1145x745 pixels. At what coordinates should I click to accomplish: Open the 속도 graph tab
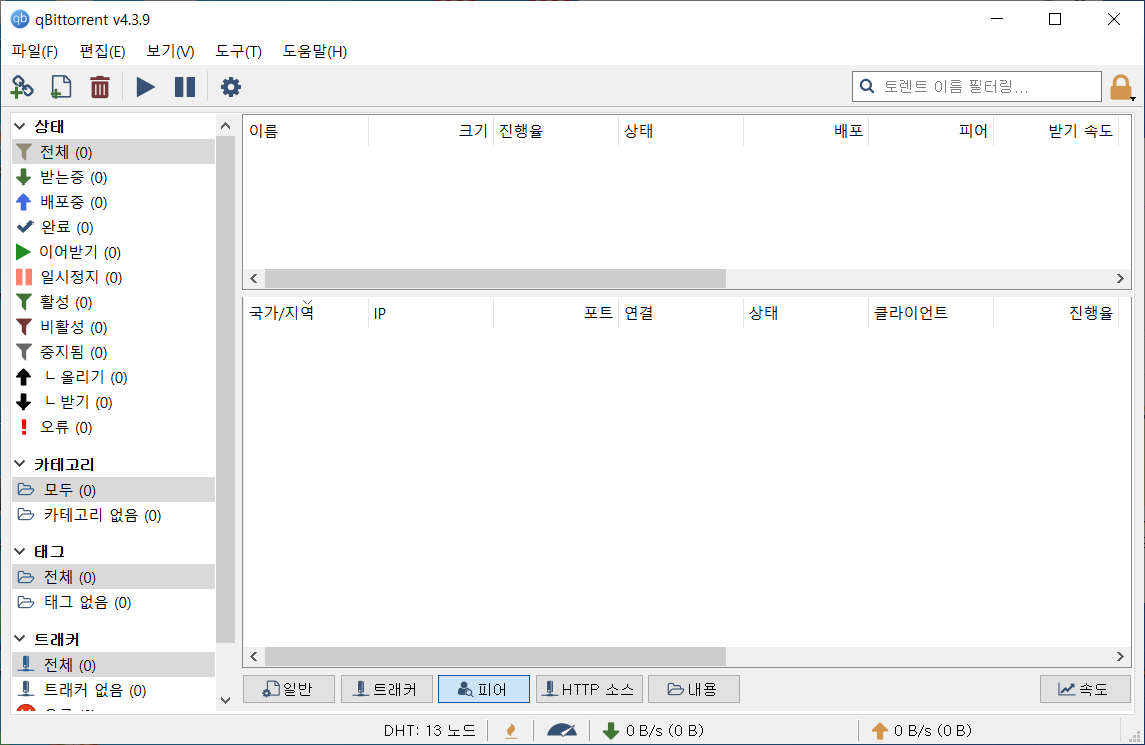coord(1085,689)
